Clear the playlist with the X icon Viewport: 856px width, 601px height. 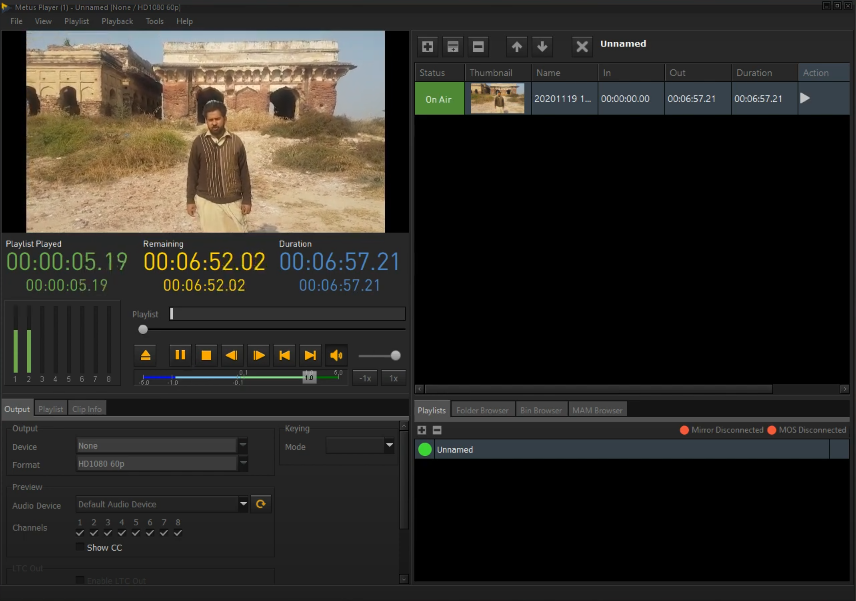tap(582, 46)
